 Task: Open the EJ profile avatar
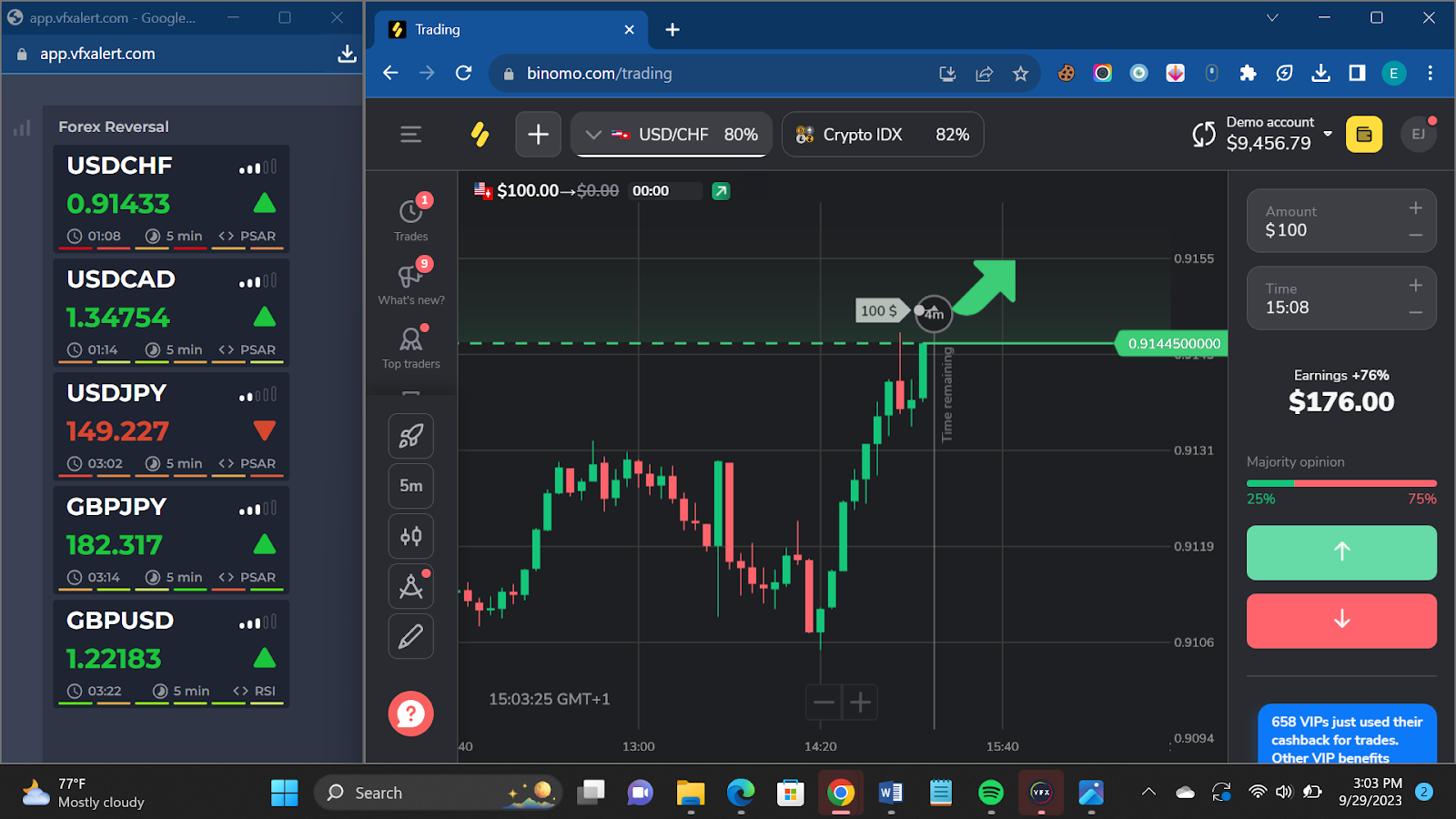1418,134
